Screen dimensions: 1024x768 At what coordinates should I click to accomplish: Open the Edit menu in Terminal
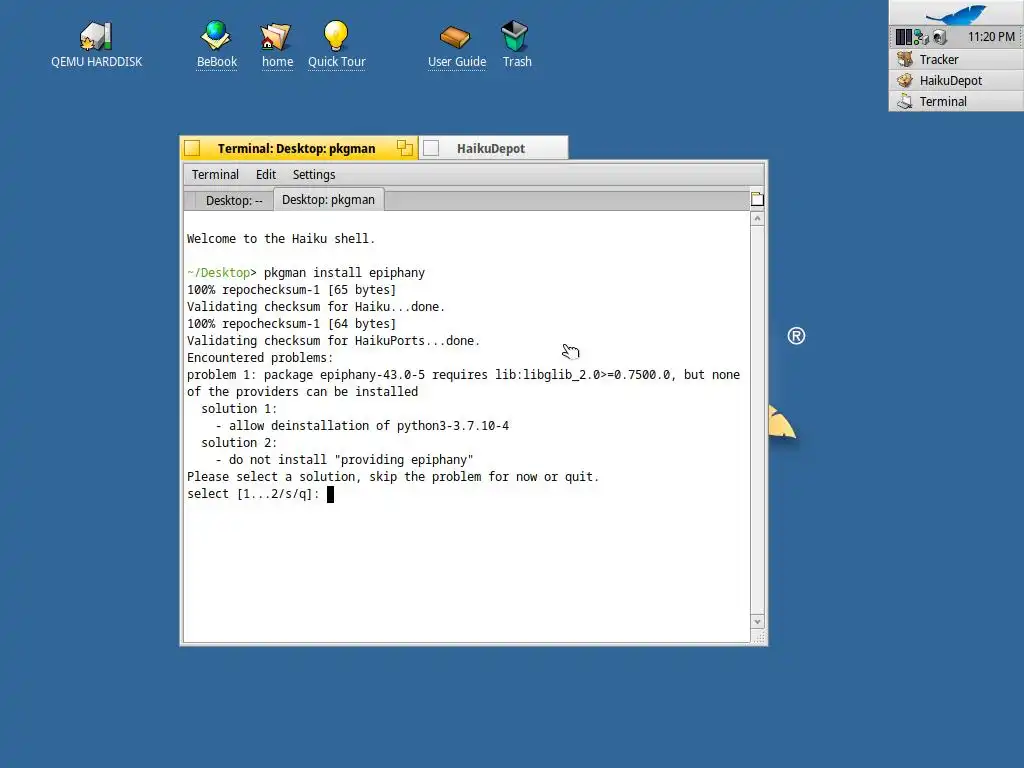(x=266, y=174)
